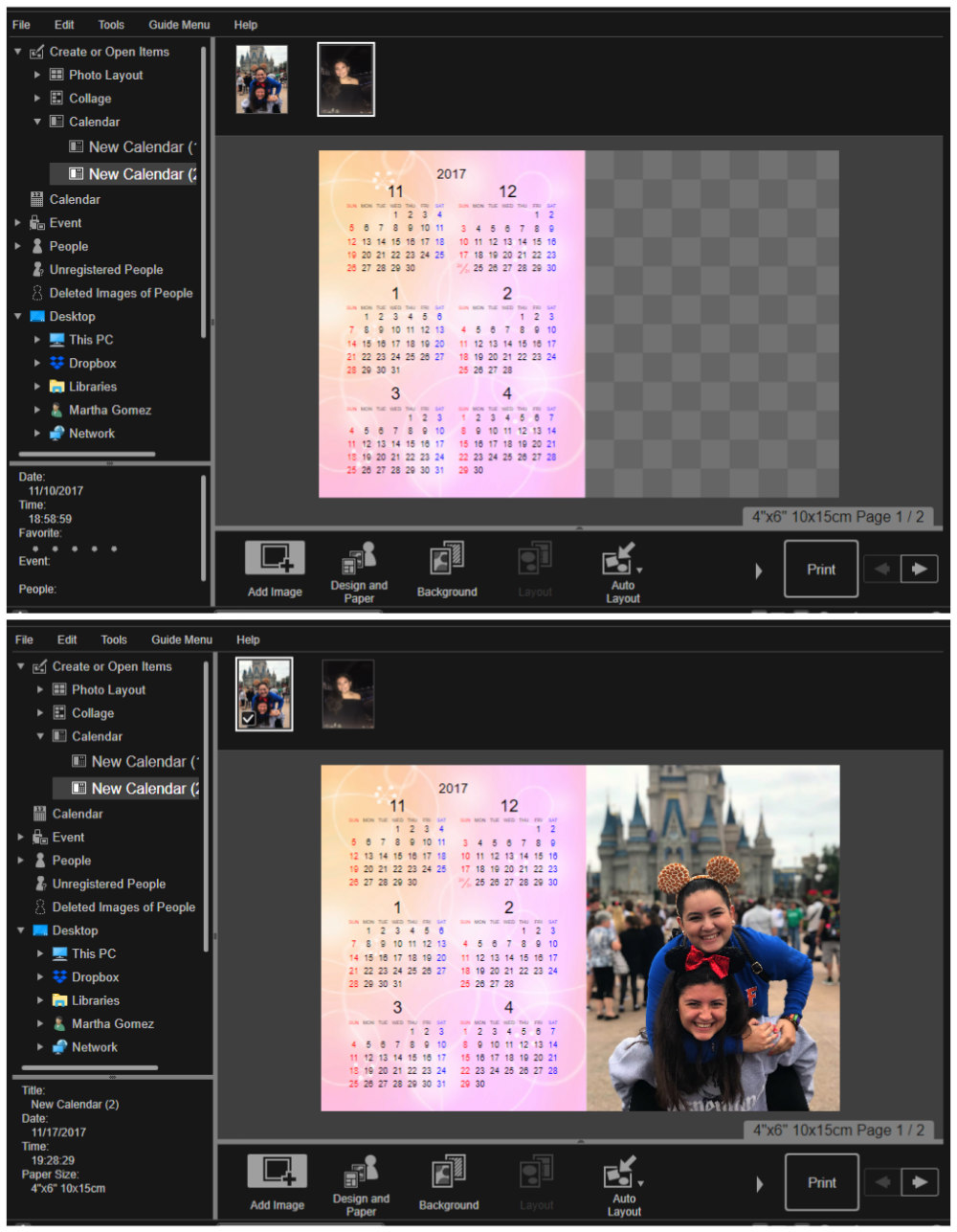Select the Calendar view item in the upper window

click(75, 200)
